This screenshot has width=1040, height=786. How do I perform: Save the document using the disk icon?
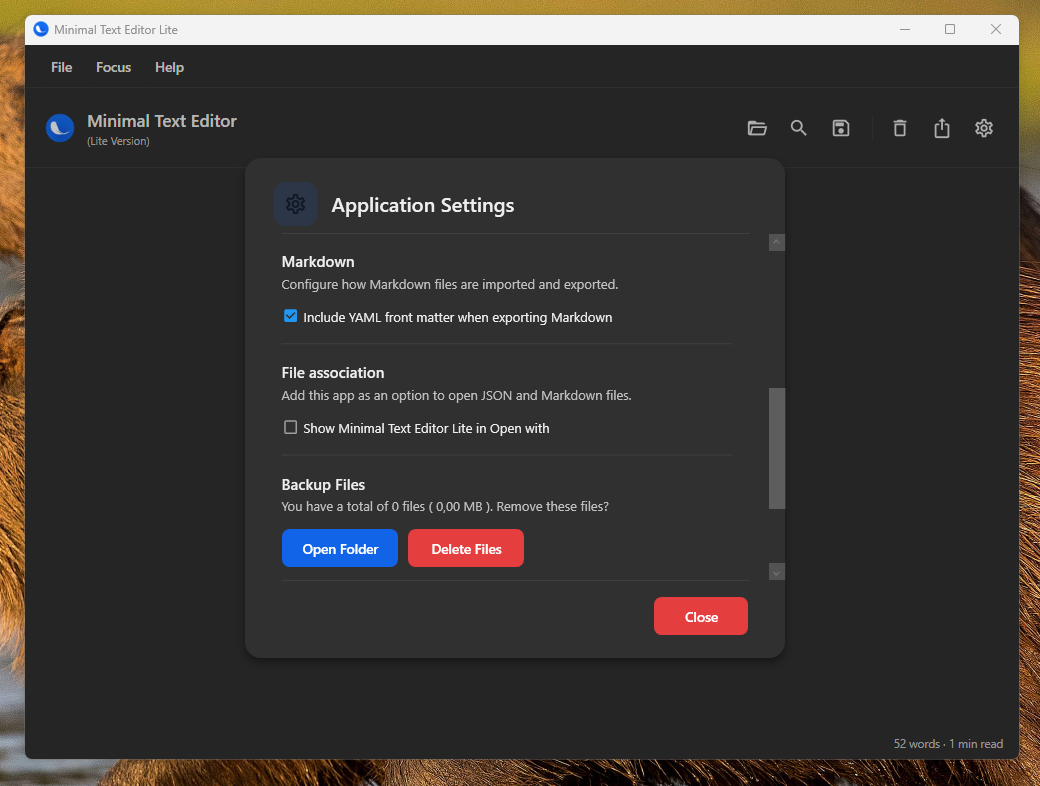click(840, 128)
